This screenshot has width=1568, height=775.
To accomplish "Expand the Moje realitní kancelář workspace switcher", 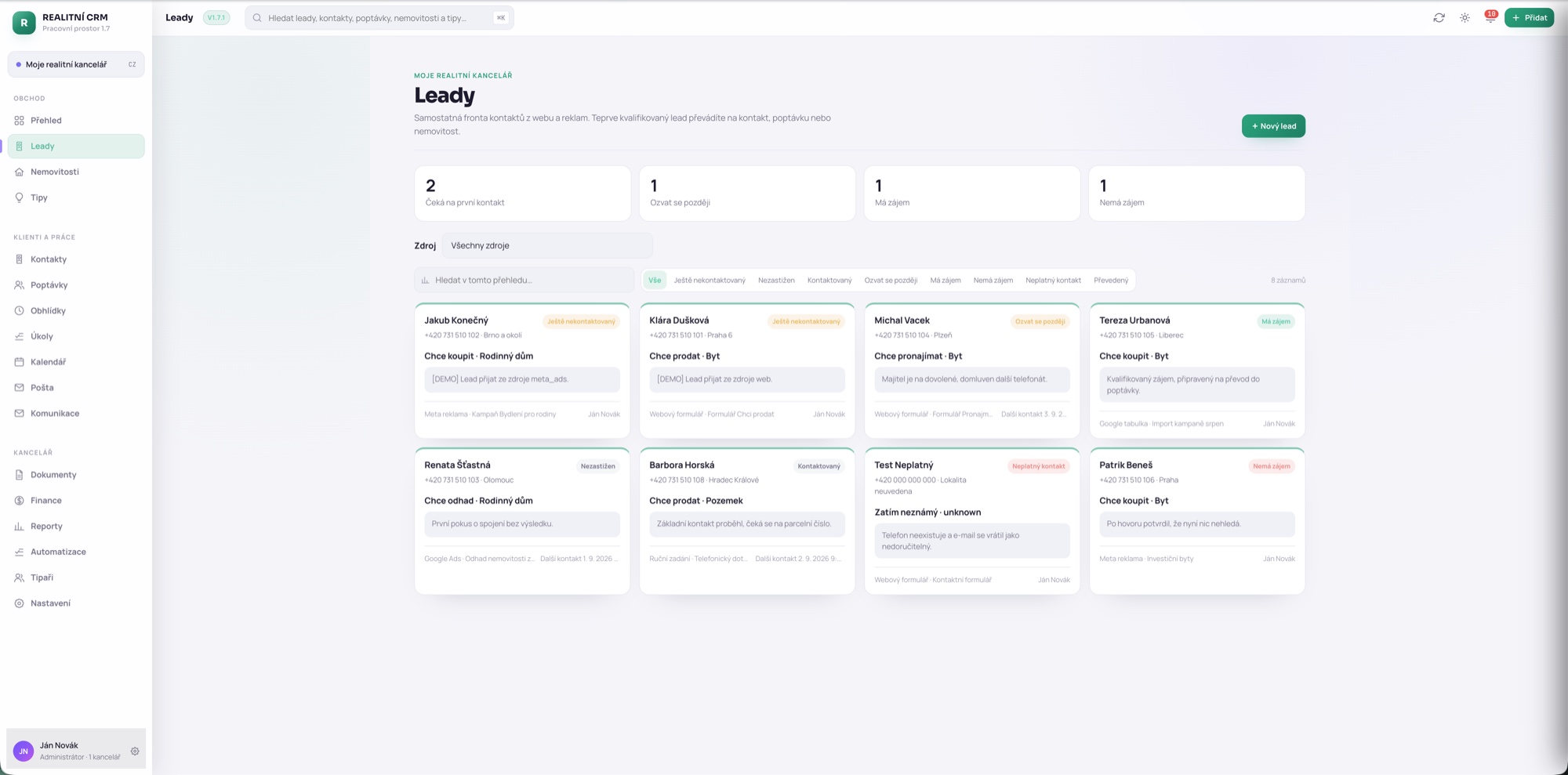I will pos(76,64).
